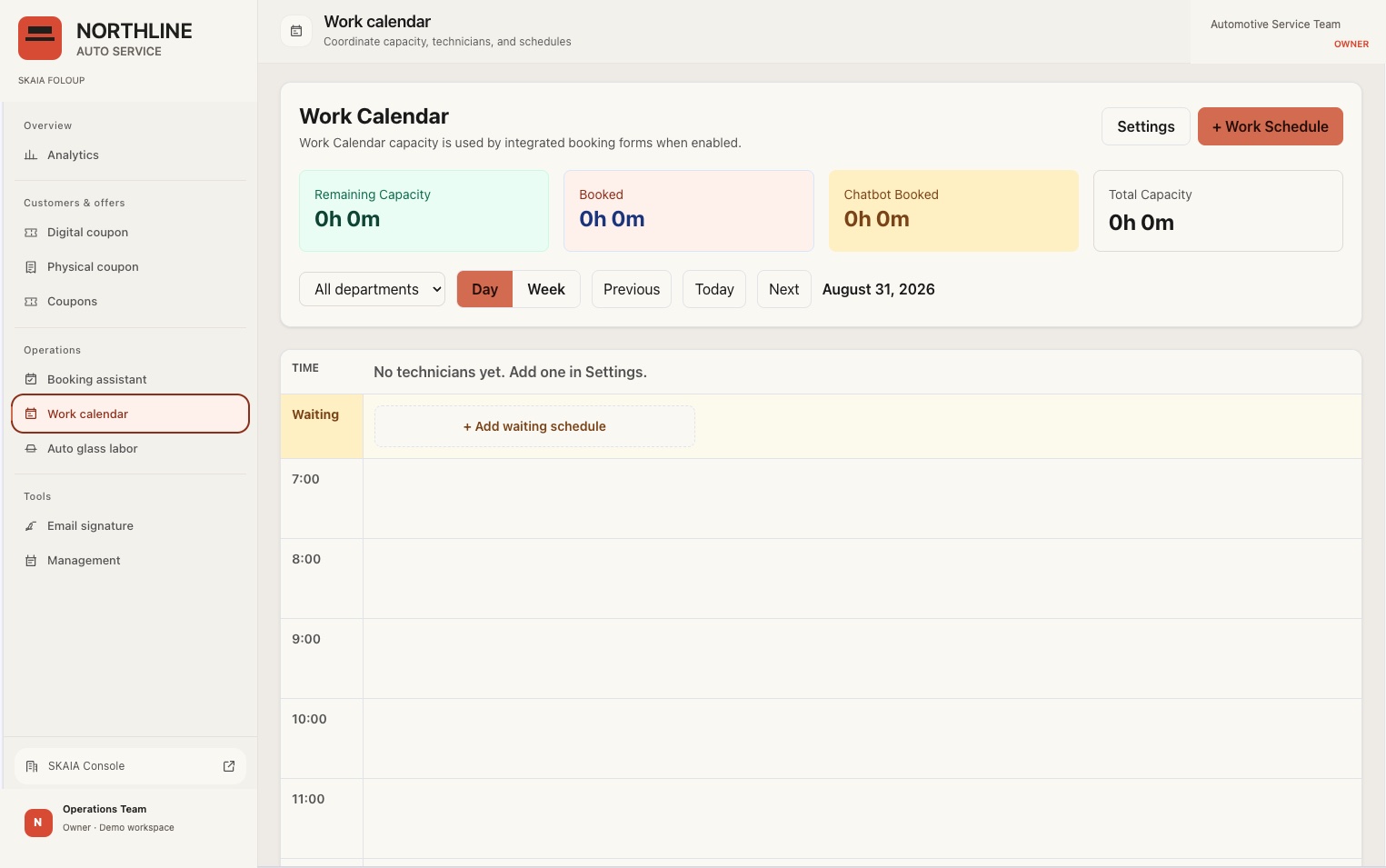The image size is (1386, 868).
Task: Open Digital coupon page
Action: click(x=130, y=233)
